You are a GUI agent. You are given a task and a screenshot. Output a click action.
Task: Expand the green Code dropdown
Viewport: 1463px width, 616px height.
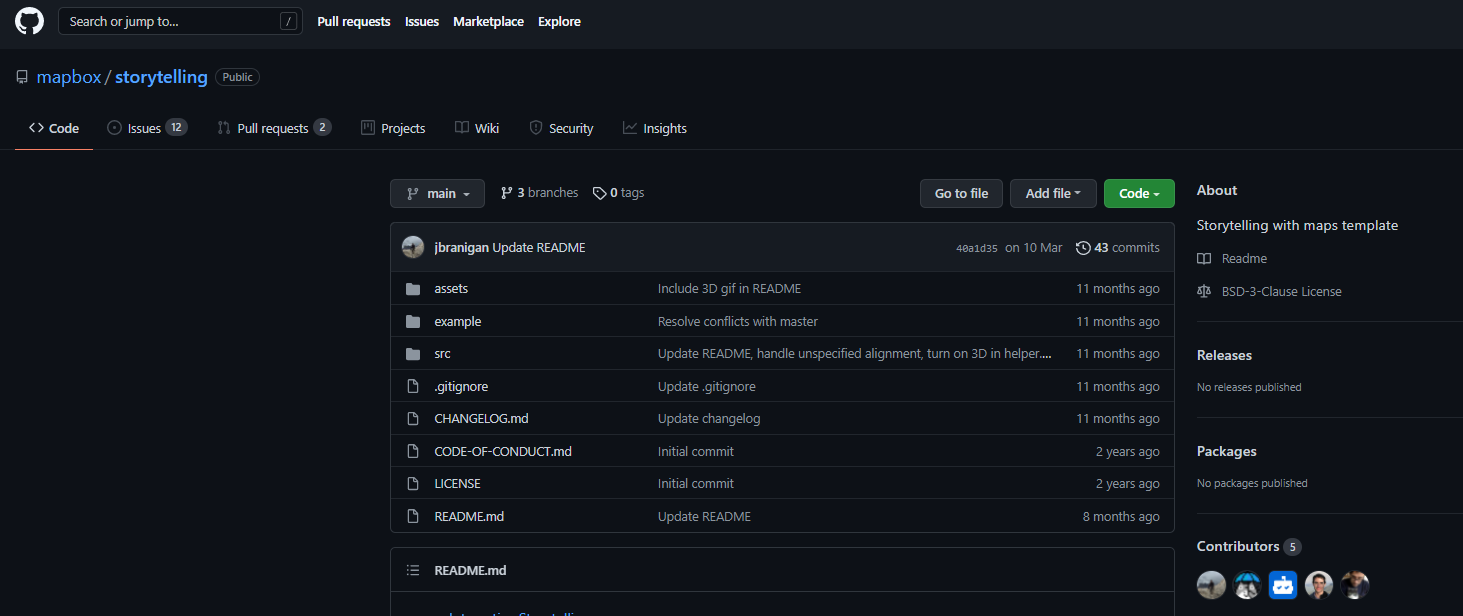(1139, 194)
